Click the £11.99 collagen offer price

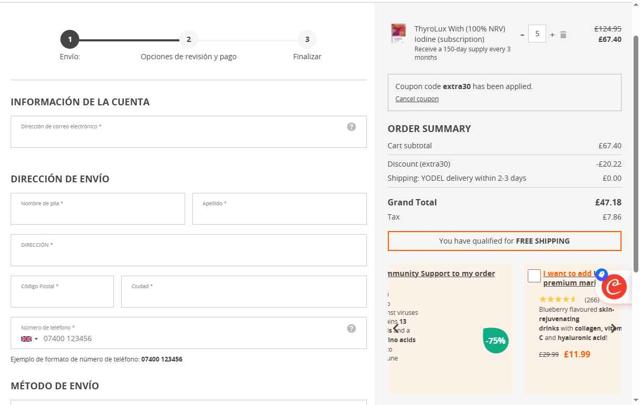tap(577, 354)
